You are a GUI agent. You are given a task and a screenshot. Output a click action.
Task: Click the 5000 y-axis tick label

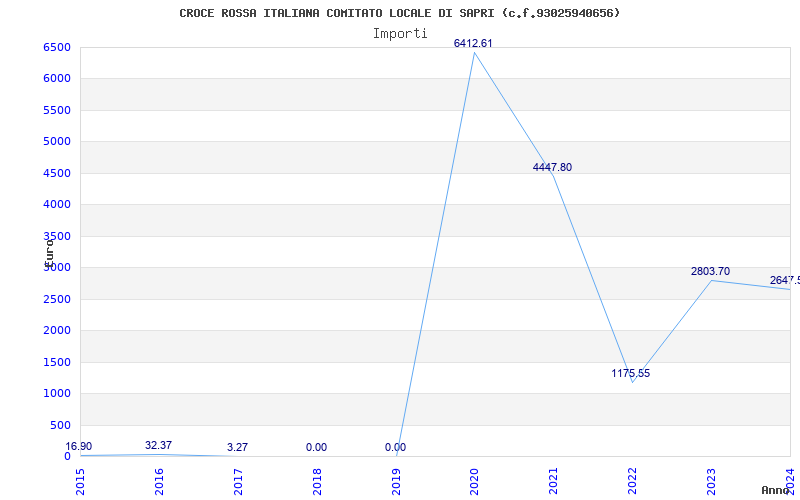click(x=57, y=141)
